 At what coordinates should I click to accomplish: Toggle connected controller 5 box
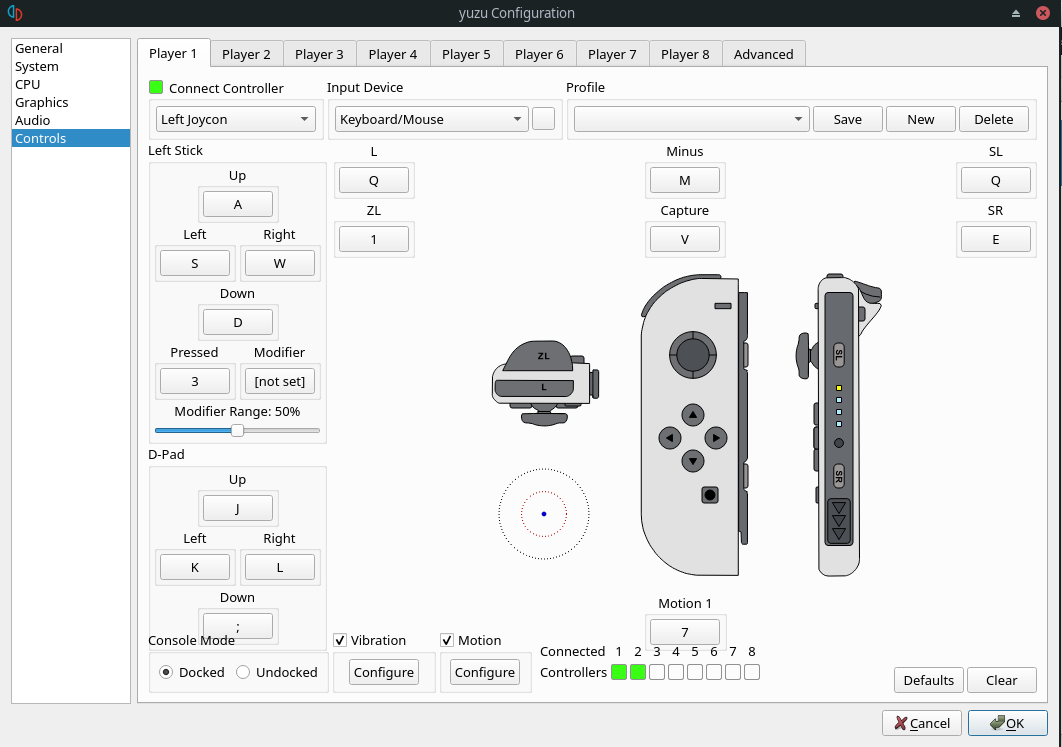click(695, 672)
